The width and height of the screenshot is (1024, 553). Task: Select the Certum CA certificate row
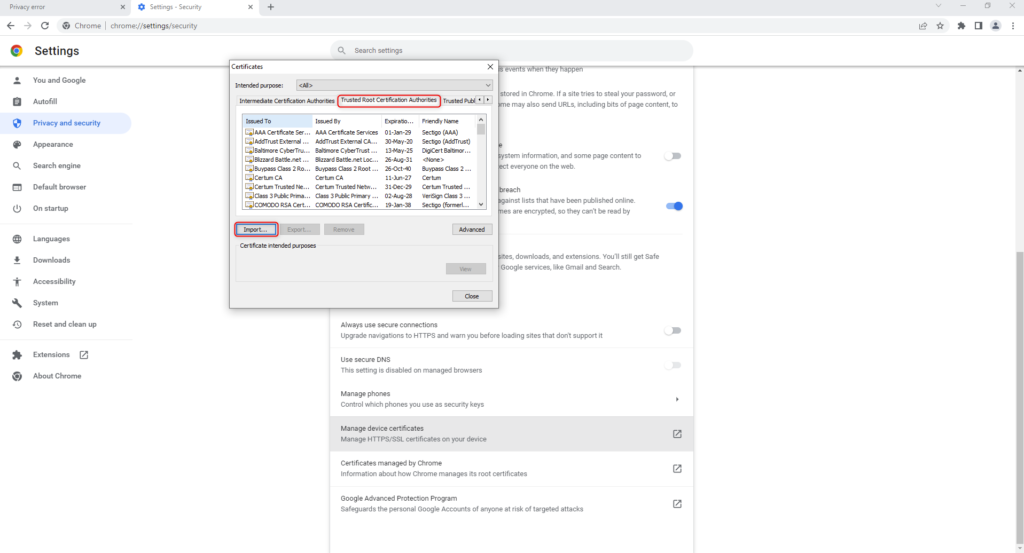click(x=359, y=178)
